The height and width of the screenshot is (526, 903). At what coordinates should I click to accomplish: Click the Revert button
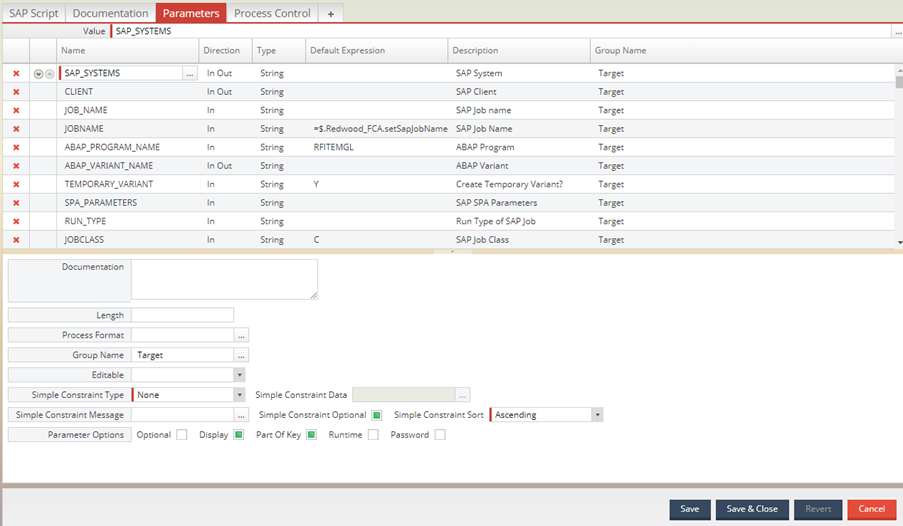click(x=818, y=509)
